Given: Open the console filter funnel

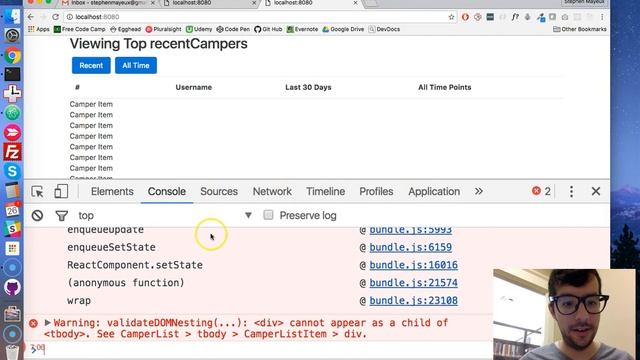Looking at the screenshot, I should tap(62, 216).
